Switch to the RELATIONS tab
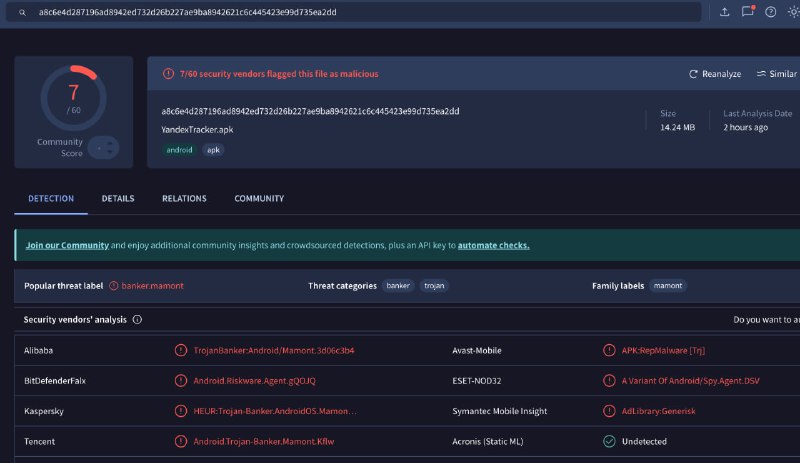Screen dimensions: 800x463 click(x=184, y=199)
